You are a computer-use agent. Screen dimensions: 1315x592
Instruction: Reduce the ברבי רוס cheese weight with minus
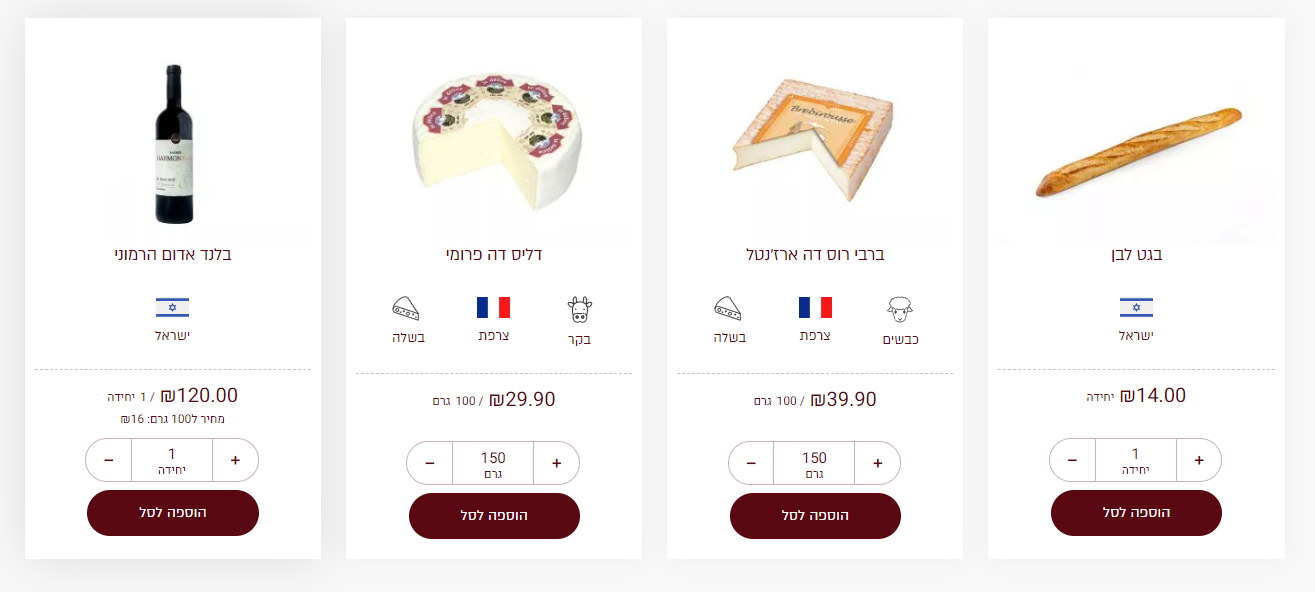pos(751,464)
